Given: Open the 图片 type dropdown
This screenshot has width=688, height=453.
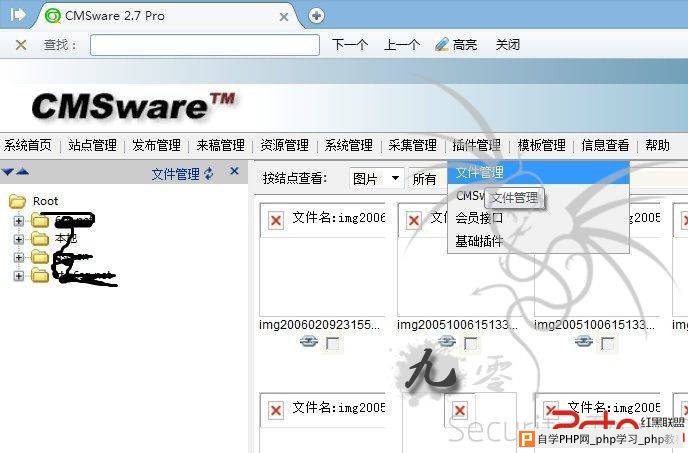Looking at the screenshot, I should pyautogui.click(x=376, y=178).
